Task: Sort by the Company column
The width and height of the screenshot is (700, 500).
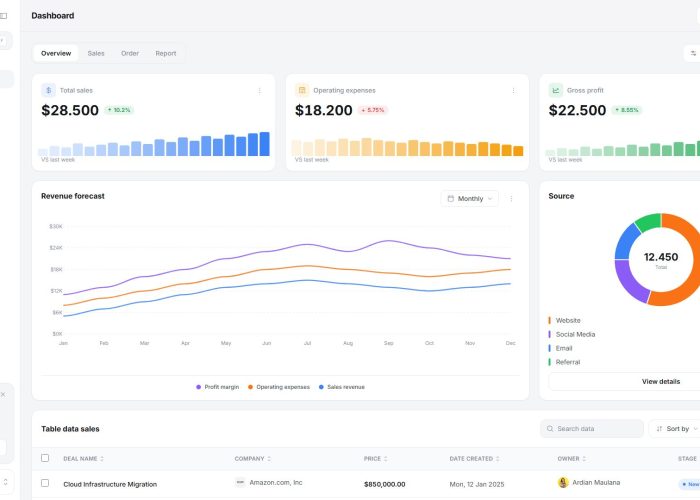Action: [253, 458]
